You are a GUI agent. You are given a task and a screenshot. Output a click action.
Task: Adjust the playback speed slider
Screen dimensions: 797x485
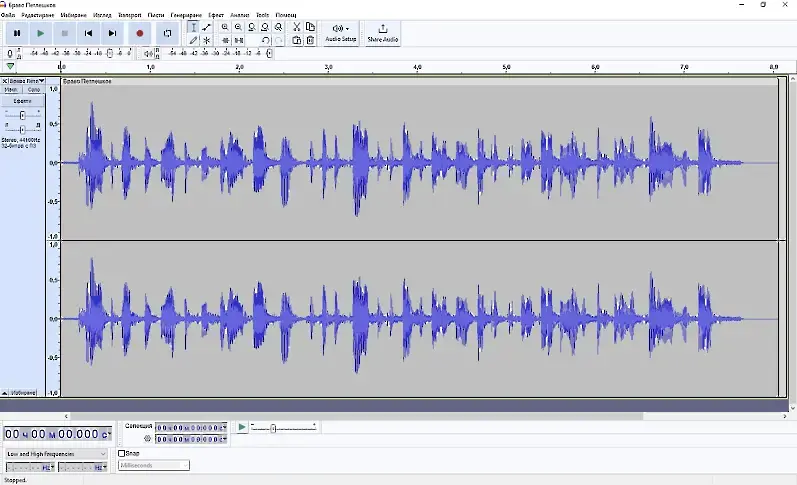[273, 429]
